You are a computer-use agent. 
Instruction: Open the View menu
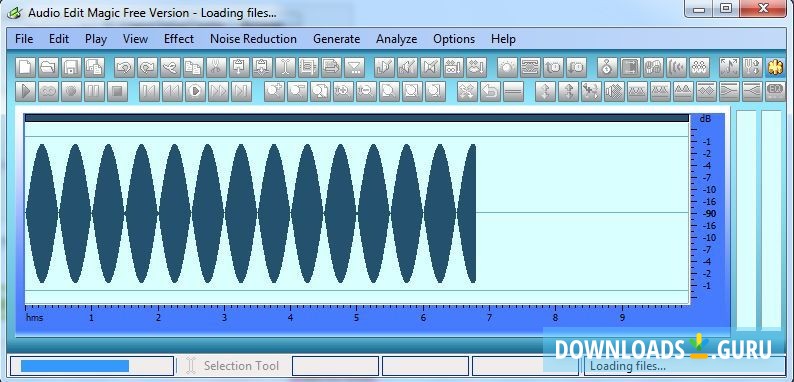coord(135,39)
